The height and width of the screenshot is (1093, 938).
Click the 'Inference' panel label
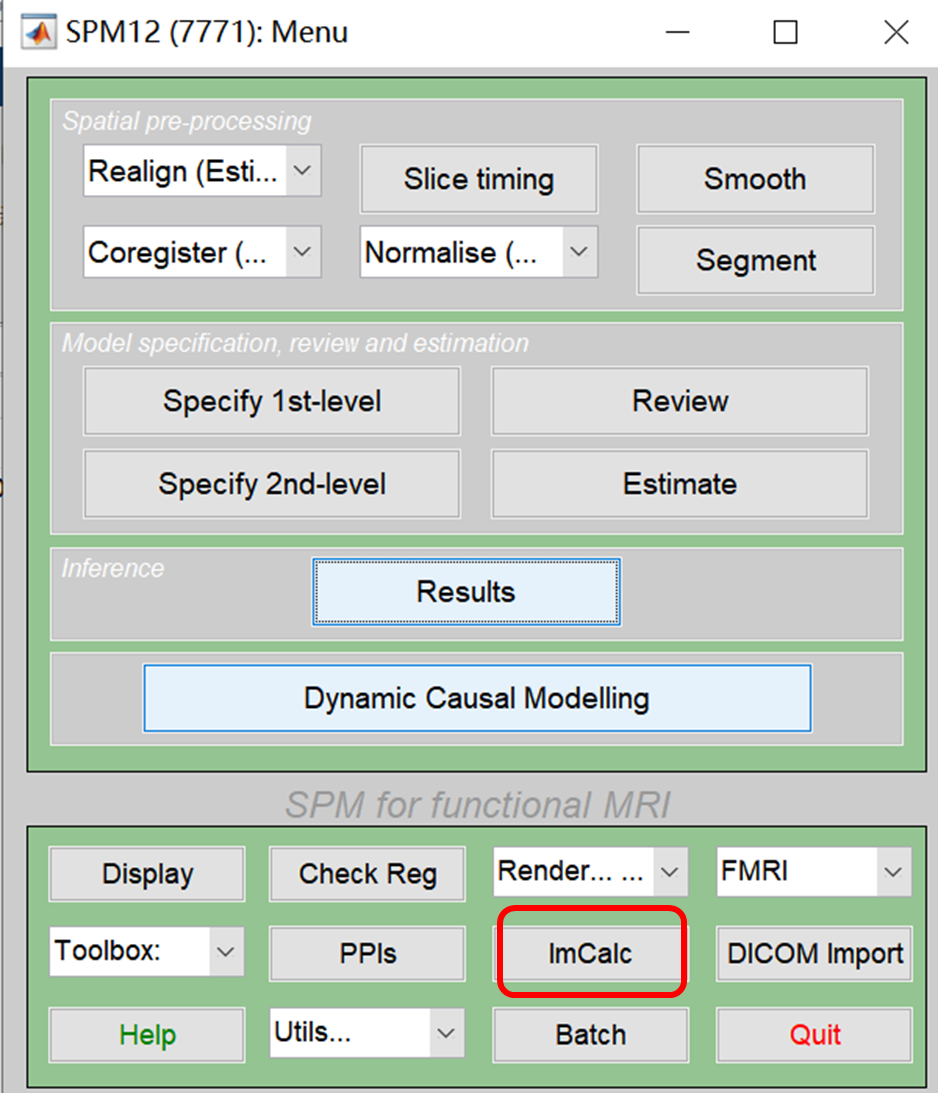point(113,568)
